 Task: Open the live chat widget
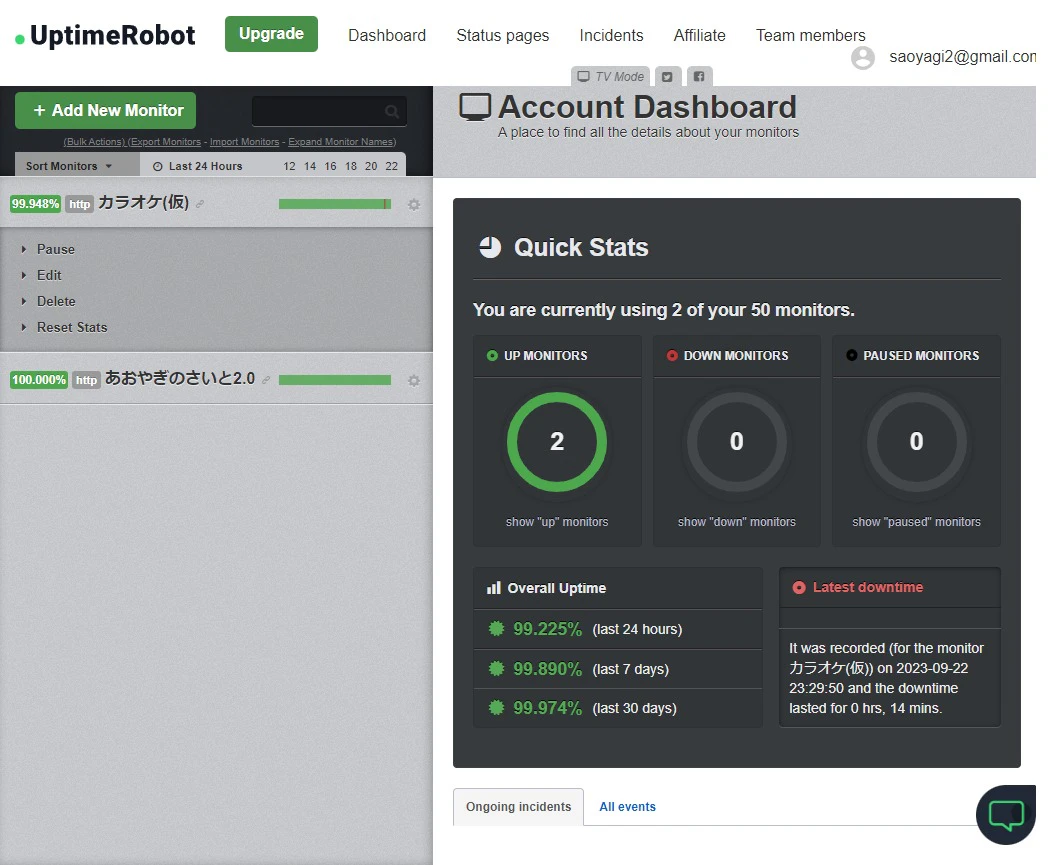1005,814
